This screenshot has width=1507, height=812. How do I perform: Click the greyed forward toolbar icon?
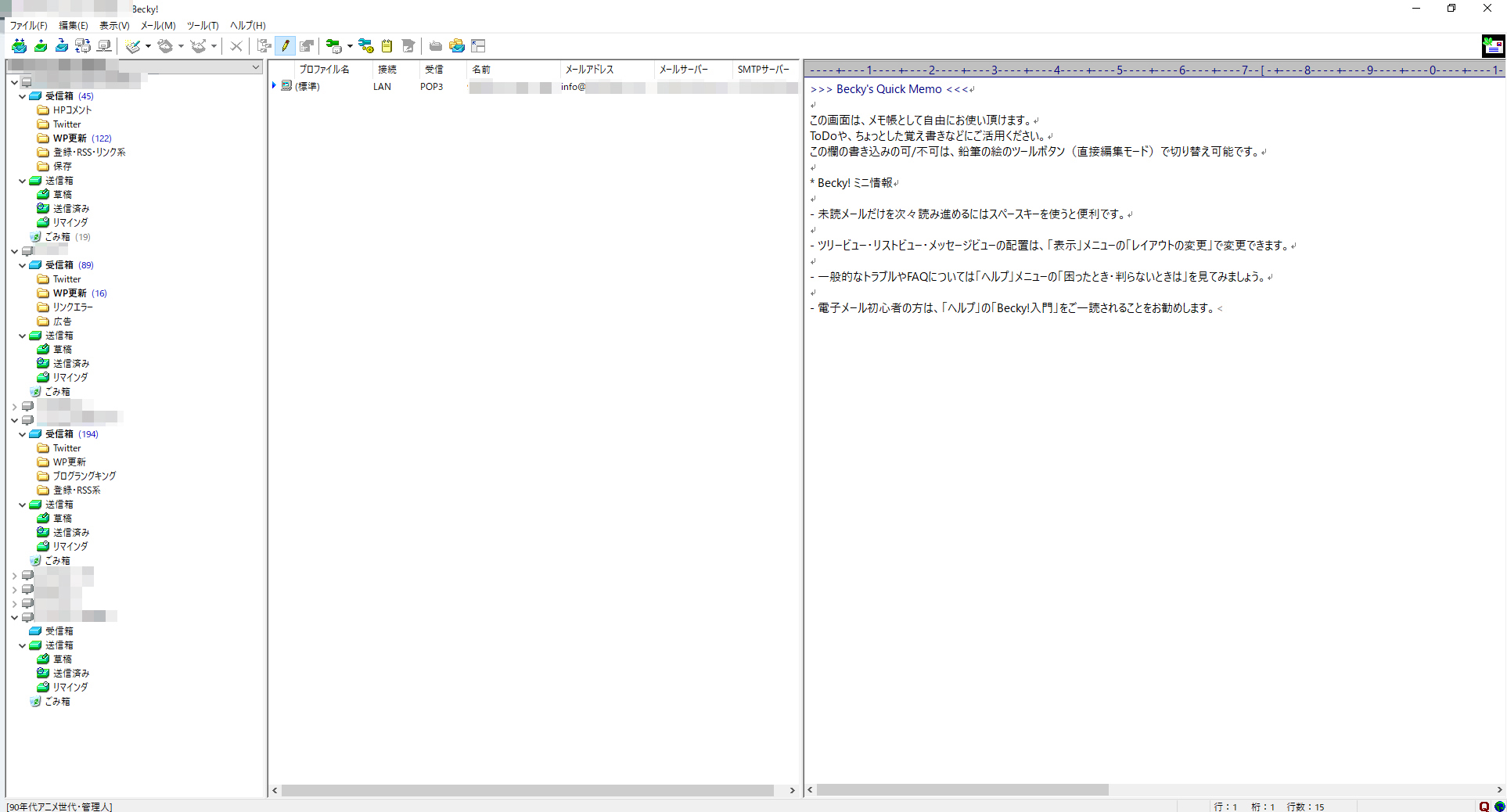[199, 46]
